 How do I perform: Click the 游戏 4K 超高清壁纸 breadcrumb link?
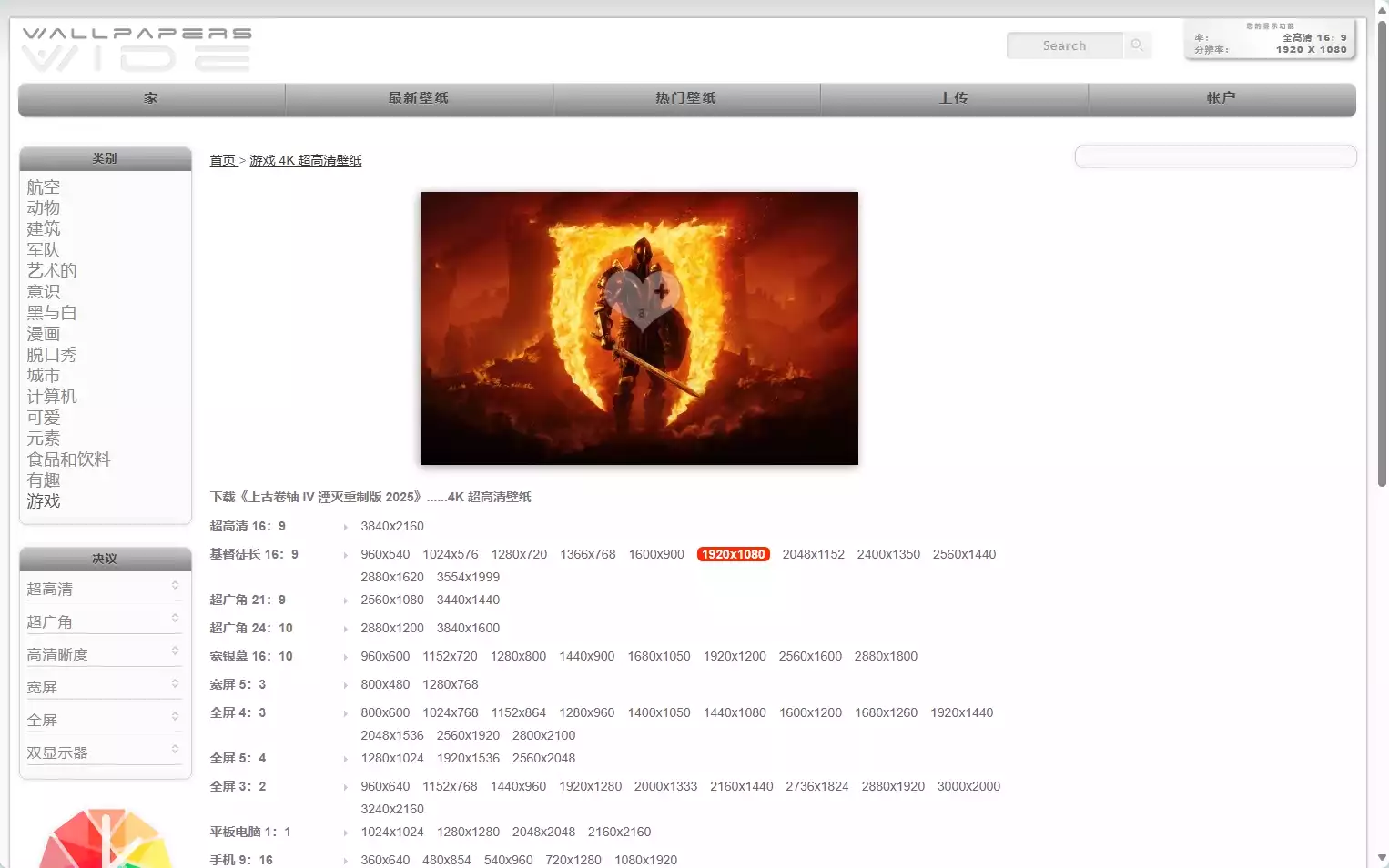pos(306,160)
